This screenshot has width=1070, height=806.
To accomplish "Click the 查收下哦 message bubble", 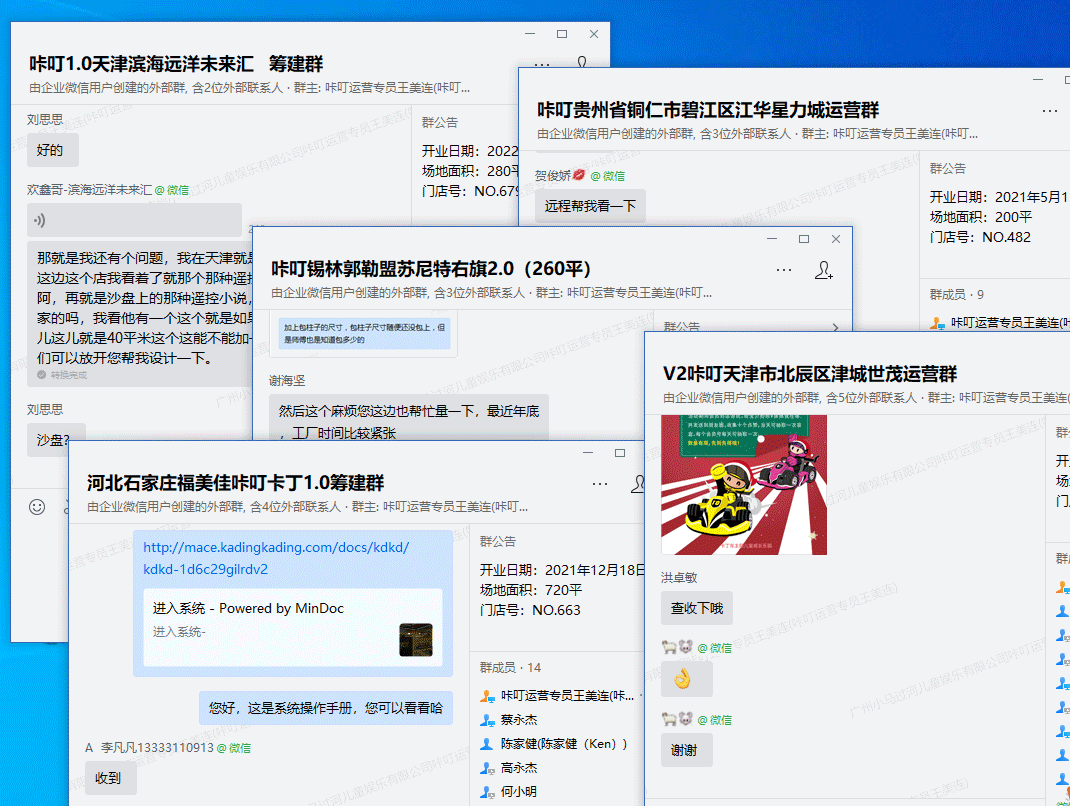I will click(x=697, y=608).
